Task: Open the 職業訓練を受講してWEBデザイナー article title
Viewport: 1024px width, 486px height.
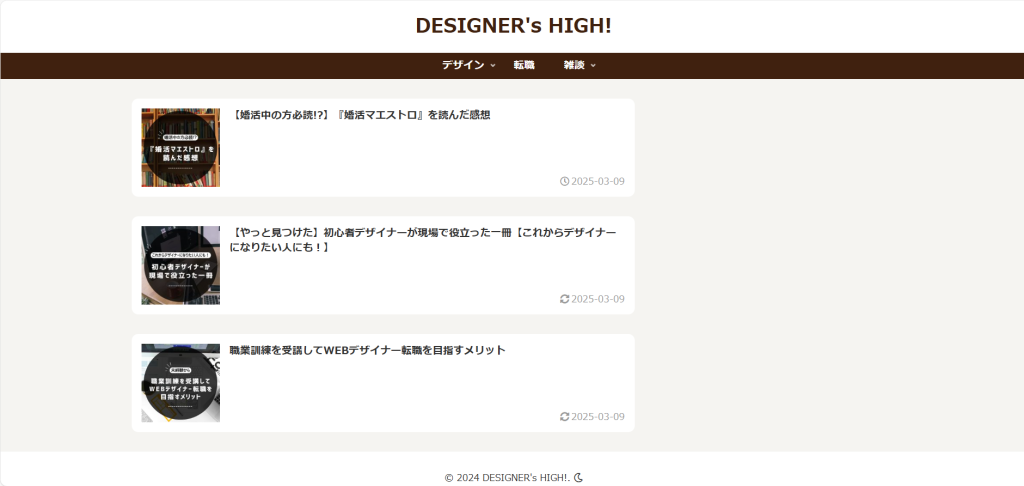Action: pyautogui.click(x=367, y=350)
